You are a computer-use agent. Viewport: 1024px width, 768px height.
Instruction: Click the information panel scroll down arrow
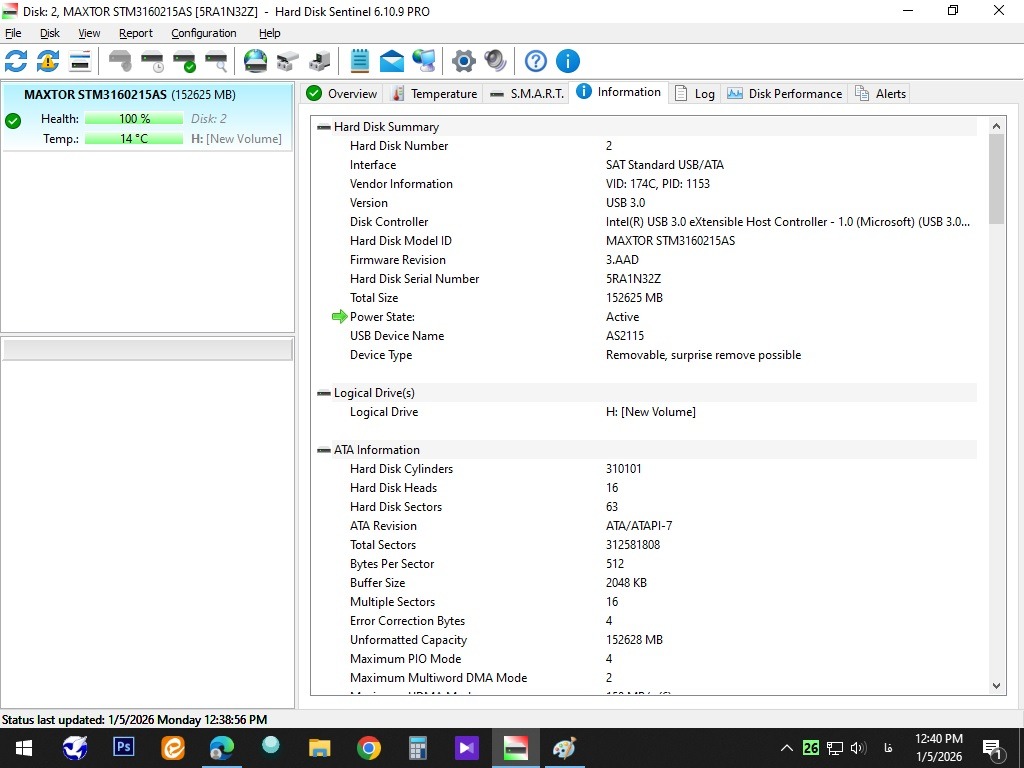(996, 685)
